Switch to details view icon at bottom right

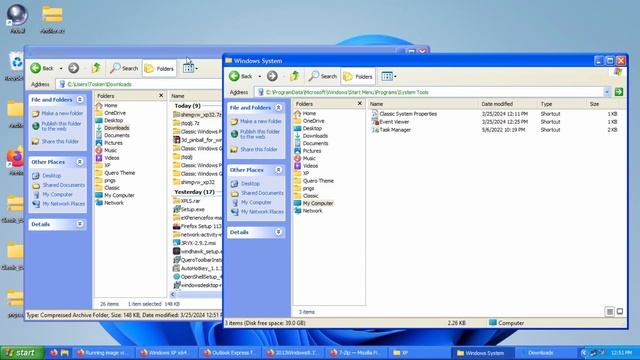coord(609,312)
